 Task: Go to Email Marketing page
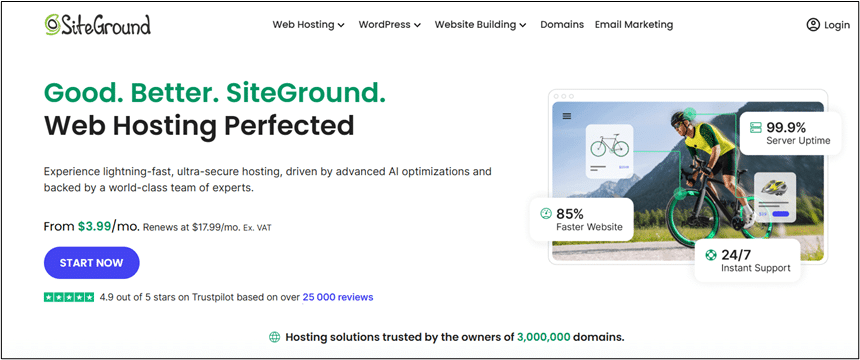[634, 25]
